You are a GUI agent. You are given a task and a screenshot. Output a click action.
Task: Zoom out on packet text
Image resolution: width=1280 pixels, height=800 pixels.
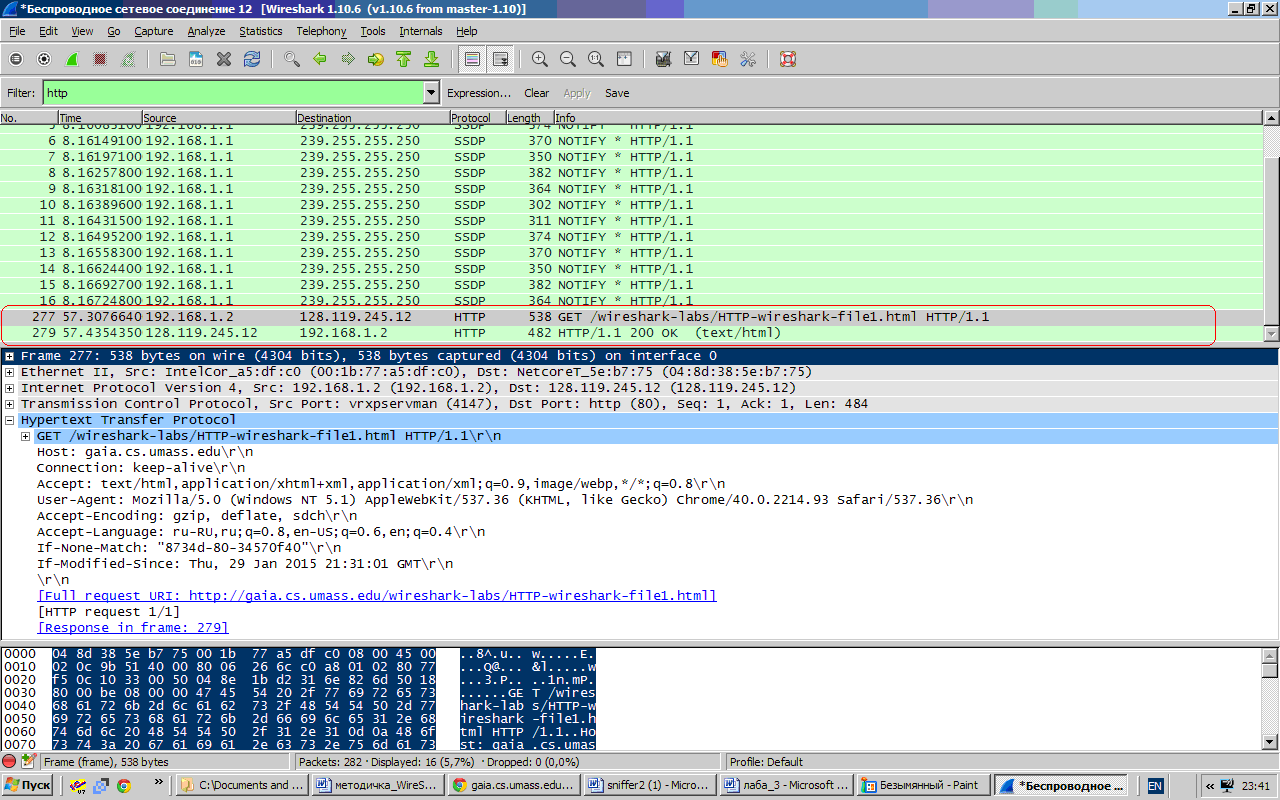[x=568, y=59]
